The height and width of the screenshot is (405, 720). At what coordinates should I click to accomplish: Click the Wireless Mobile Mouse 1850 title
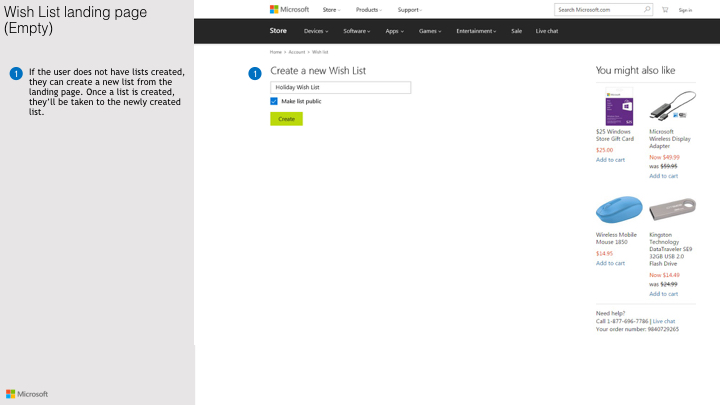click(616, 238)
